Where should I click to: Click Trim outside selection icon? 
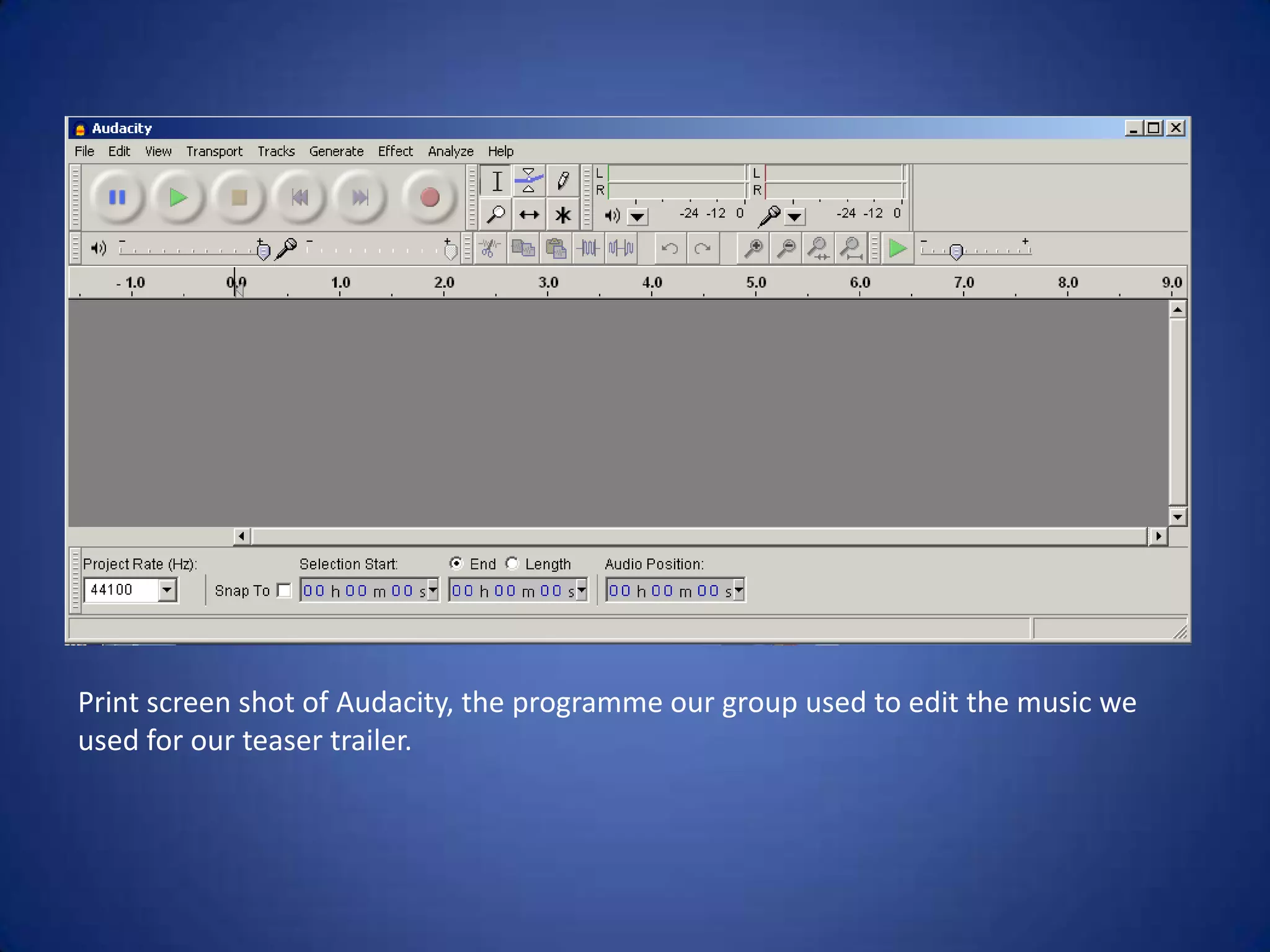pyautogui.click(x=588, y=249)
